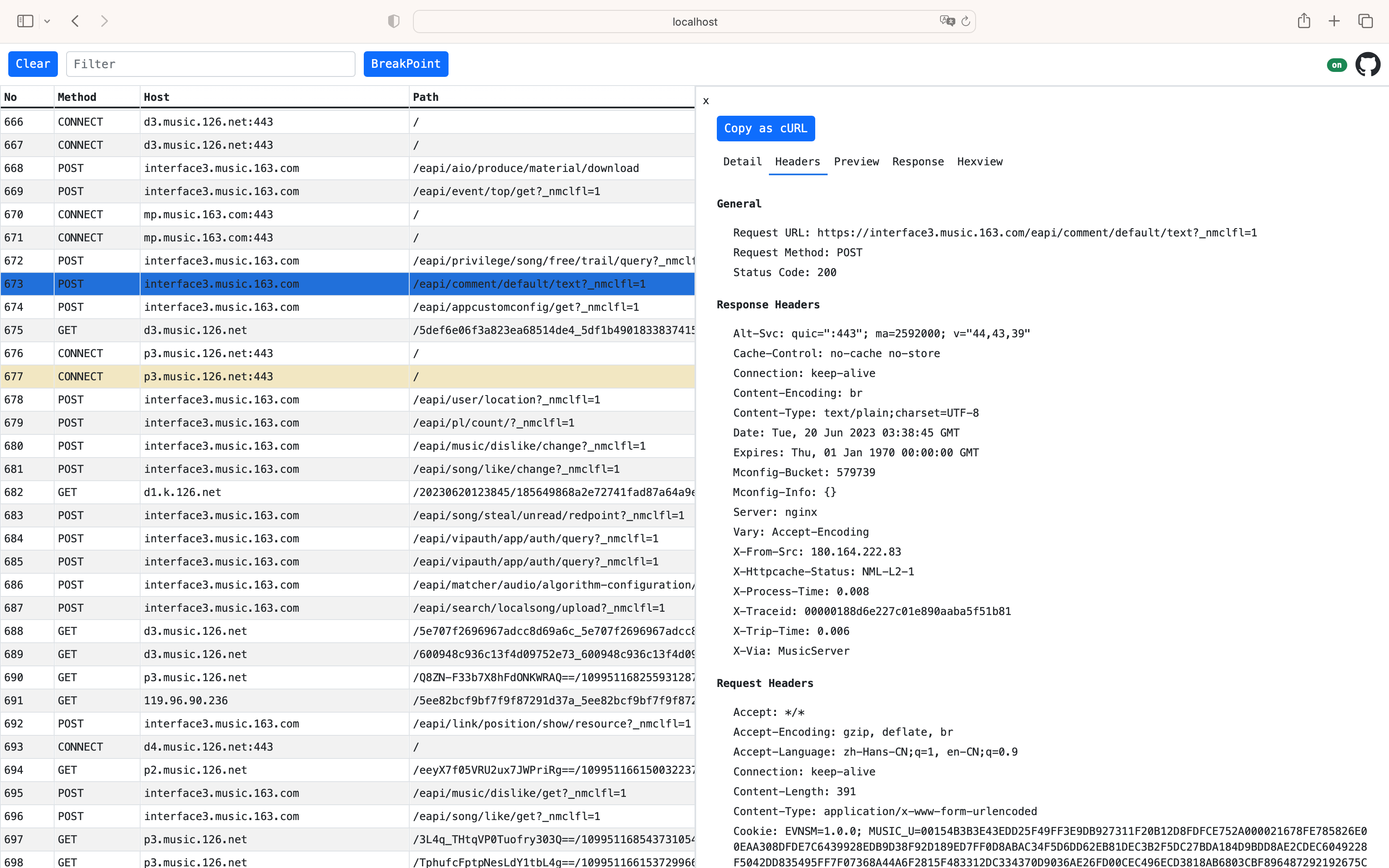Click the browser back arrow

point(75,21)
